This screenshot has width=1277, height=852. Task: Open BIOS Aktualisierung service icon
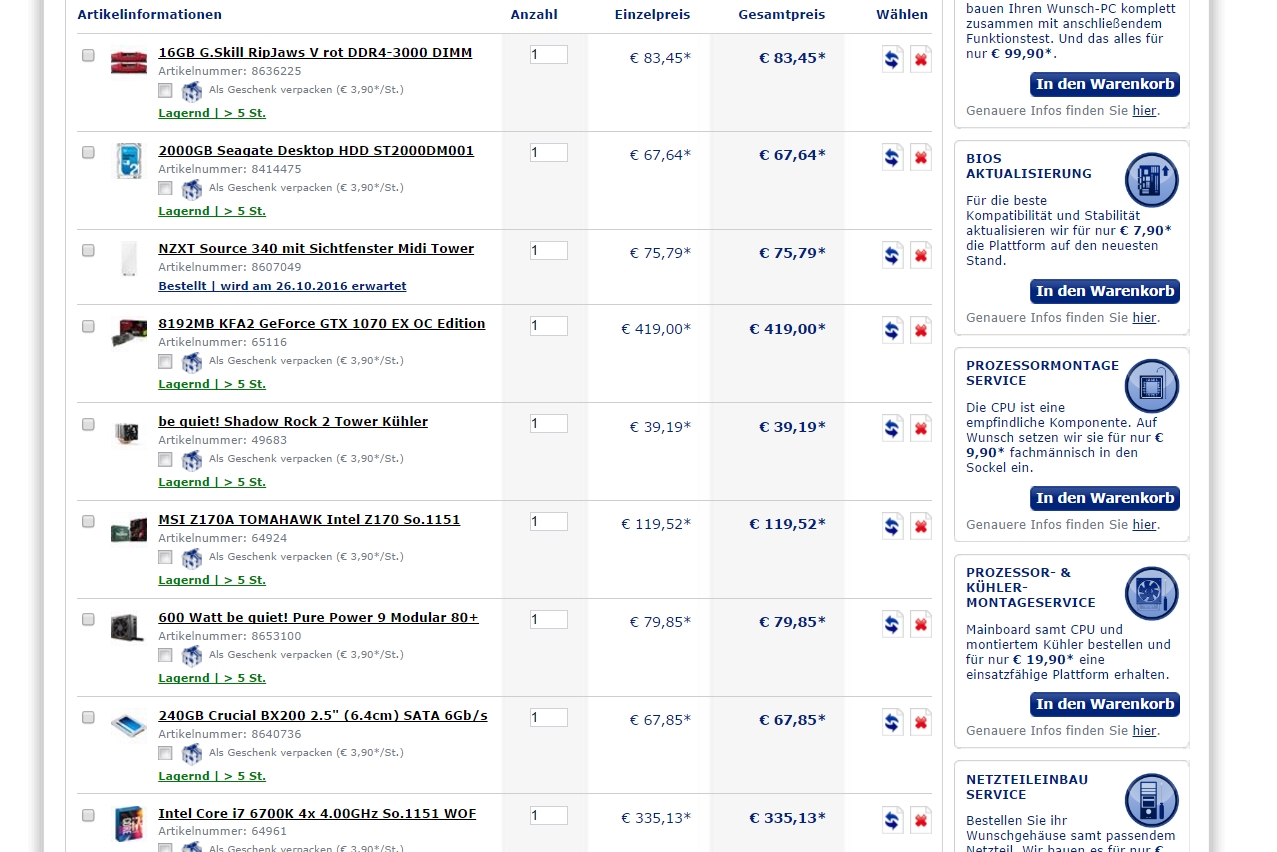pos(1152,179)
